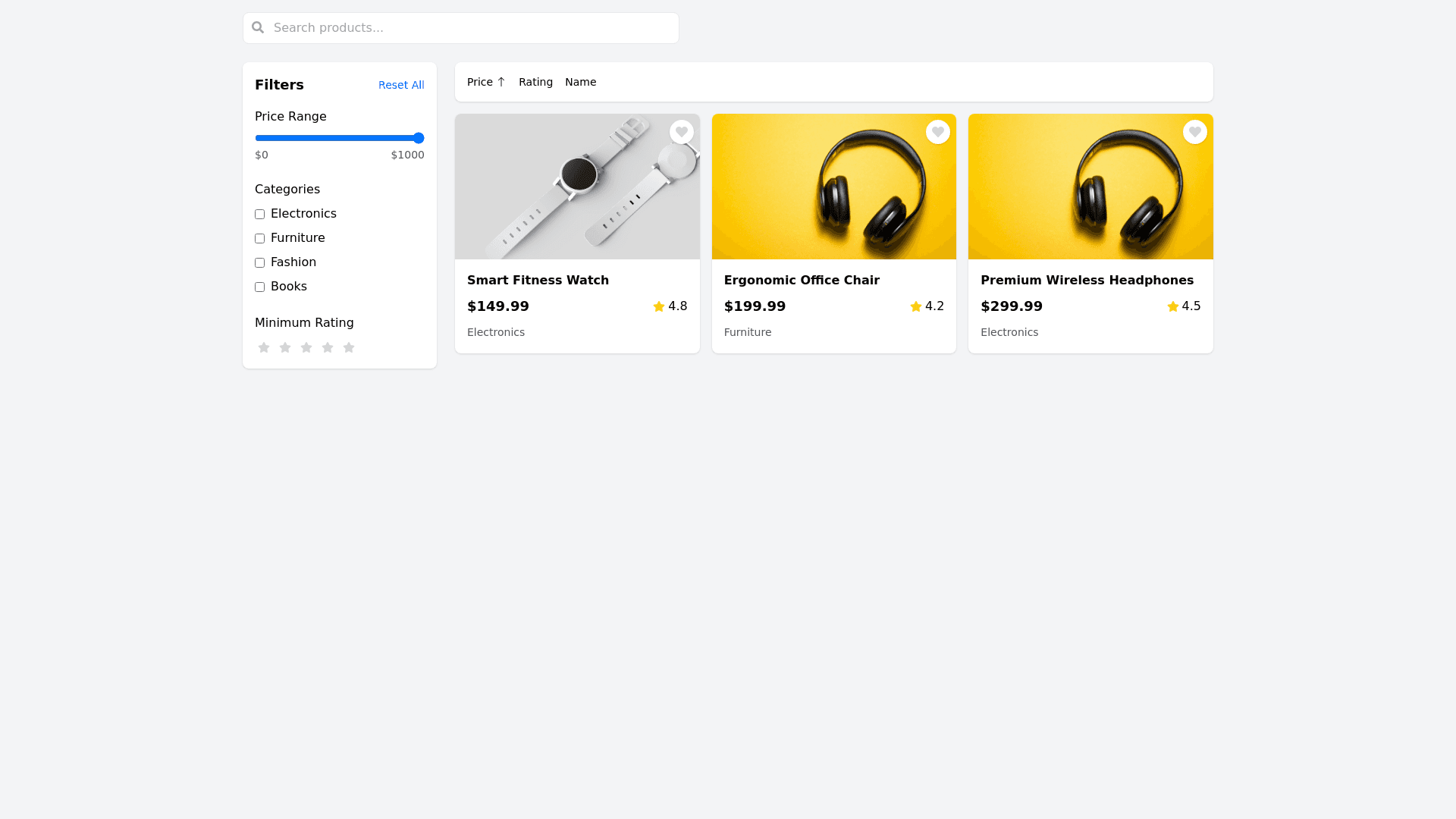Sort products by Name
1456x819 pixels.
pos(580,82)
